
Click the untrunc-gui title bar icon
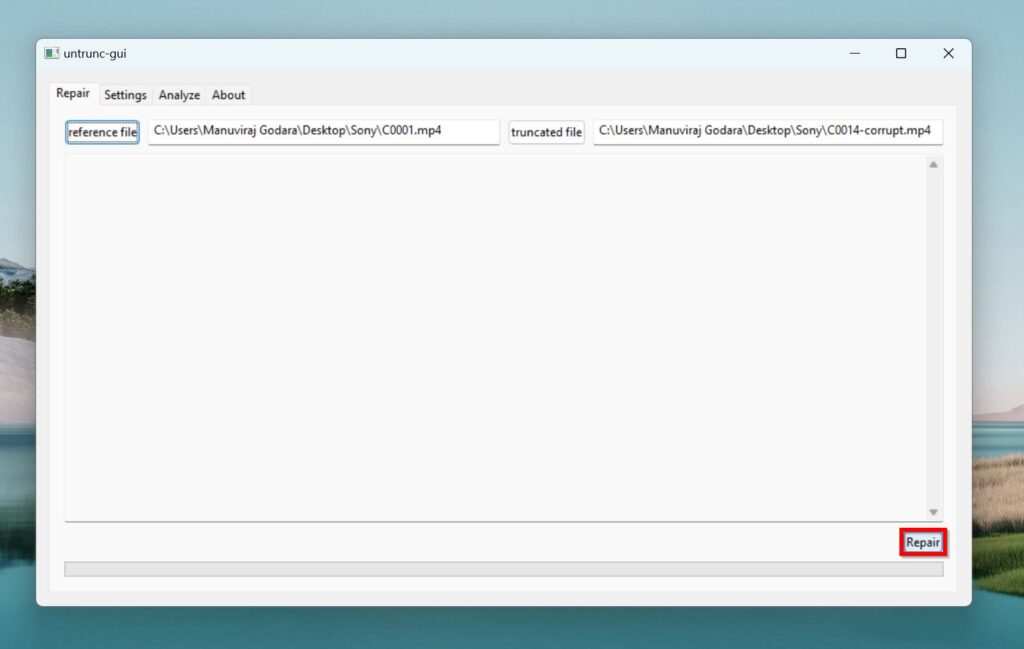[x=52, y=54]
